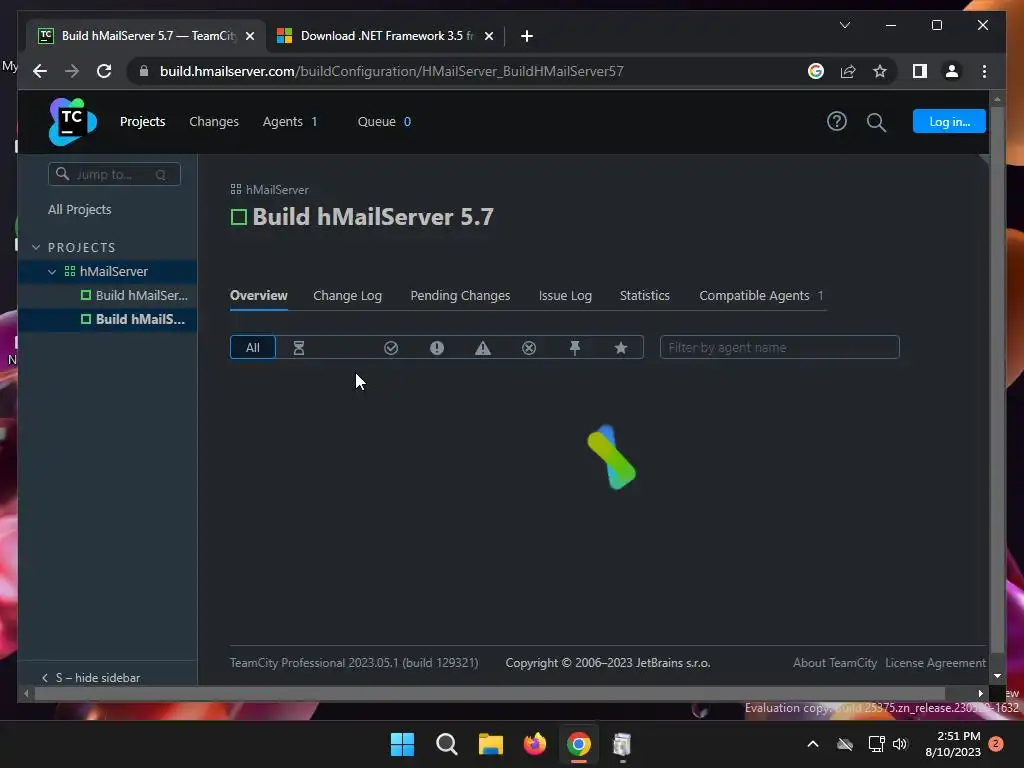This screenshot has height=768, width=1024.
Task: Open All Projects in sidebar
Action: (80, 210)
